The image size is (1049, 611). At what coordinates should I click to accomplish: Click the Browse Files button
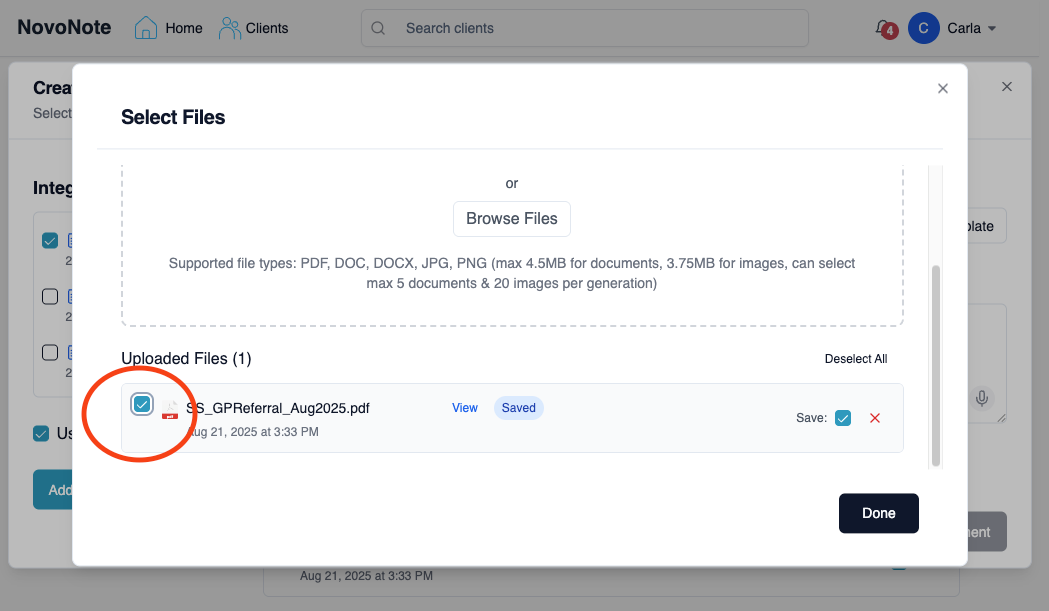(x=512, y=219)
